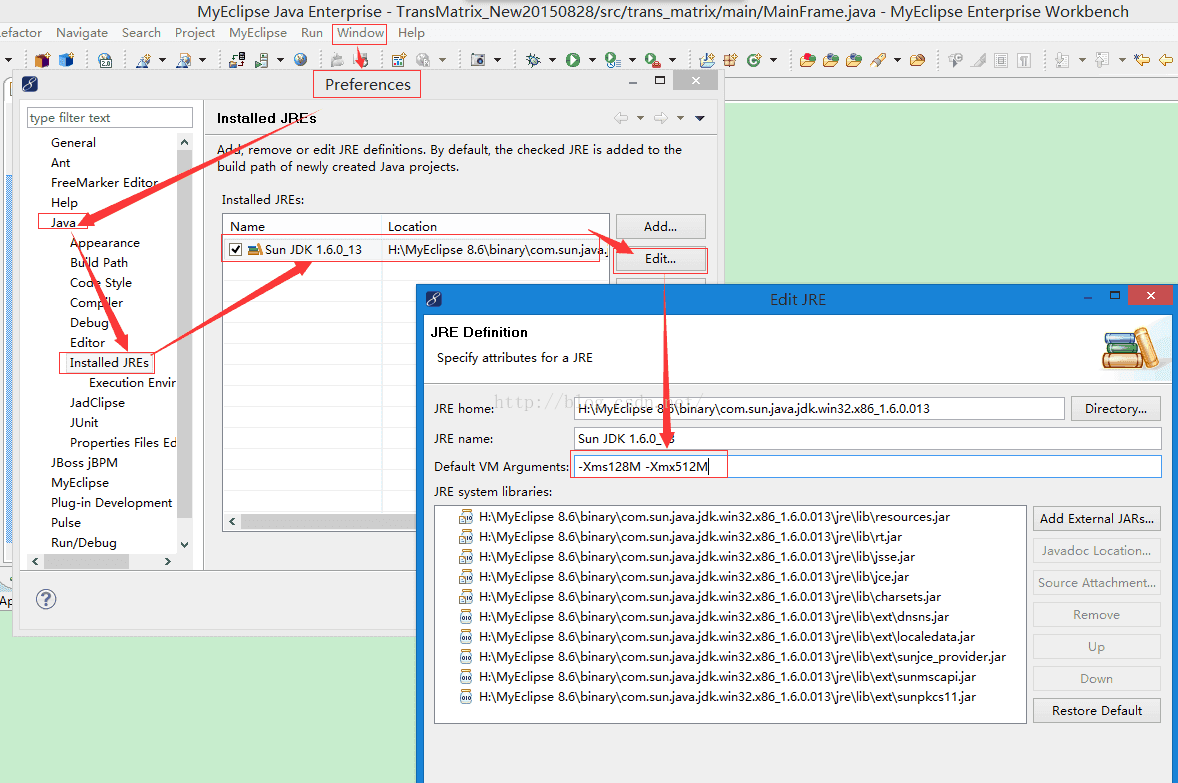Image resolution: width=1178 pixels, height=783 pixels.
Task: Open the New Java Class dropdown arrow
Action: (773, 60)
